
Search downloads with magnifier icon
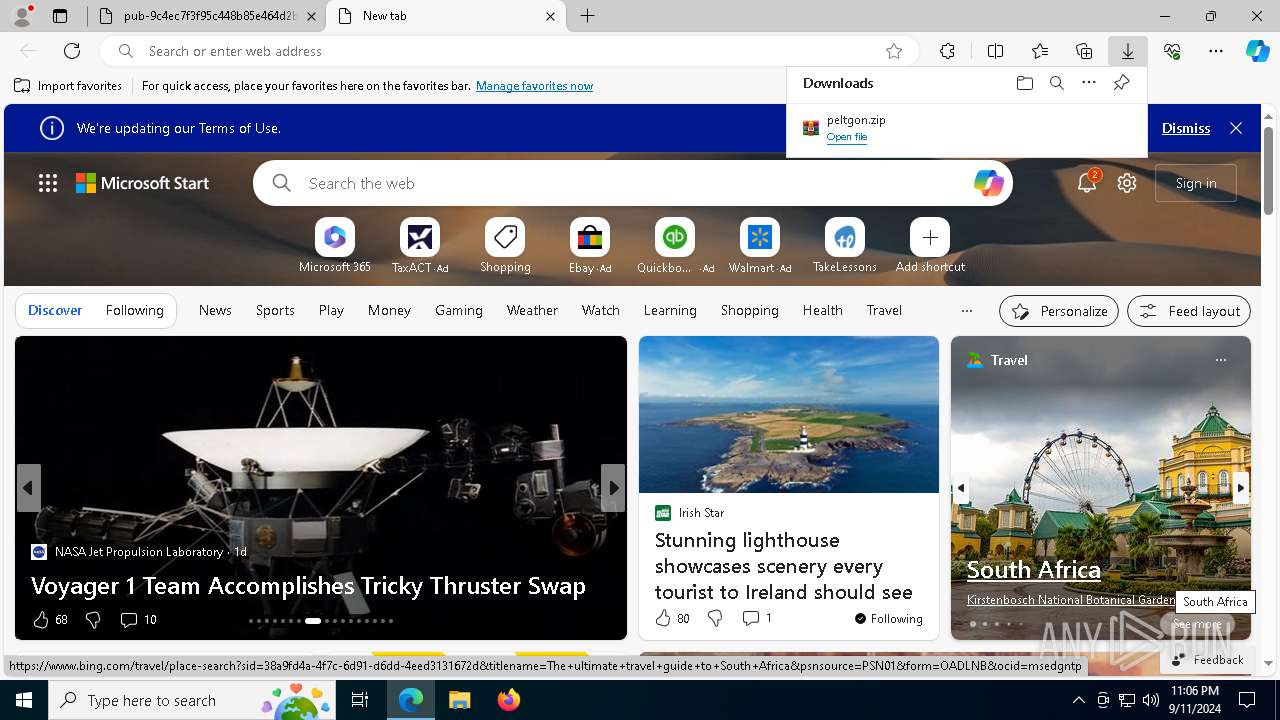(x=1056, y=83)
